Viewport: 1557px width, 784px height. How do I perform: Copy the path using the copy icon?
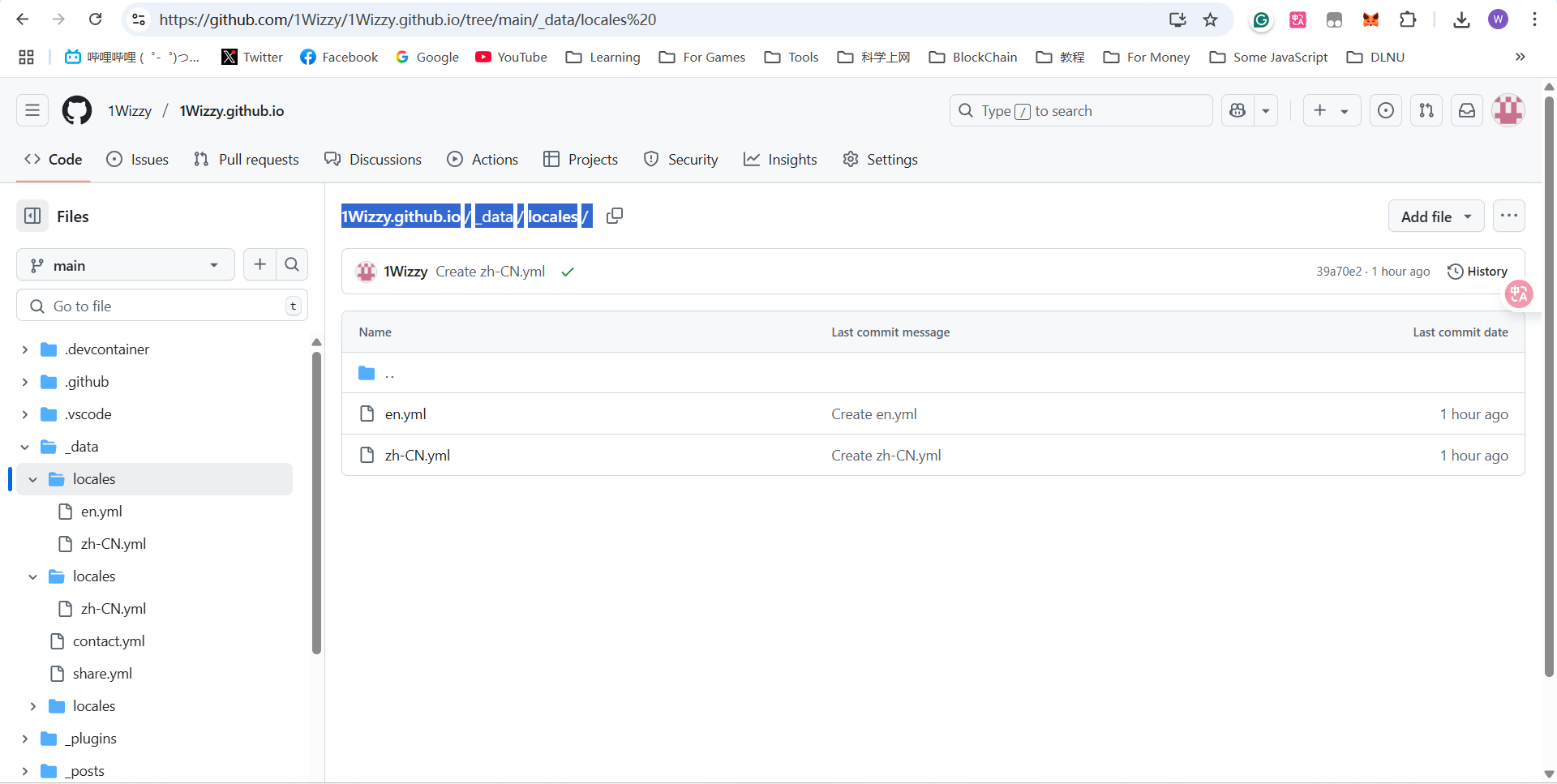pyautogui.click(x=615, y=216)
